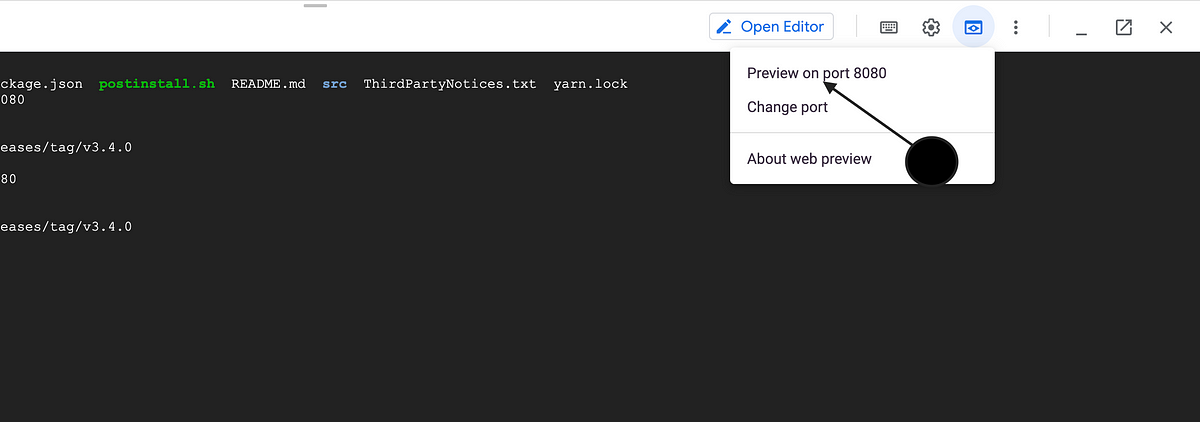
Task: Click ThirdPartyNotices.txt in the terminal listing
Action: pyautogui.click(x=450, y=84)
